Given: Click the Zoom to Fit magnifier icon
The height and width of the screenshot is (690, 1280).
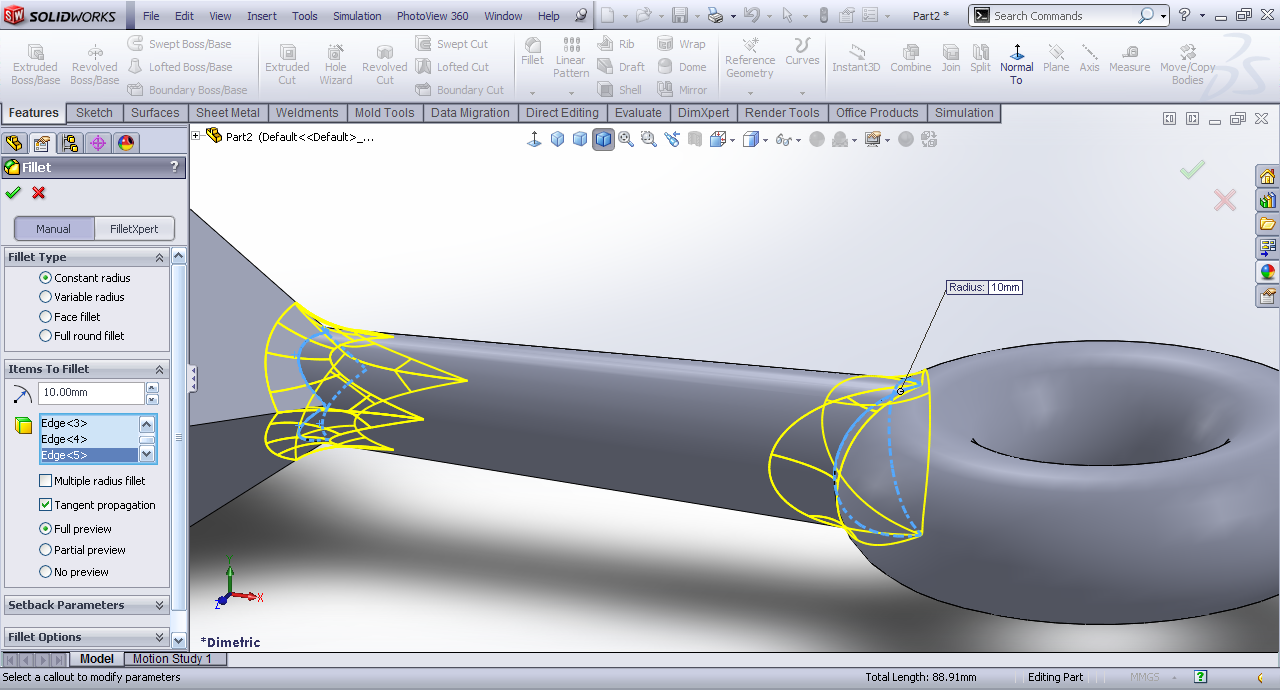Looking at the screenshot, I should click(626, 140).
